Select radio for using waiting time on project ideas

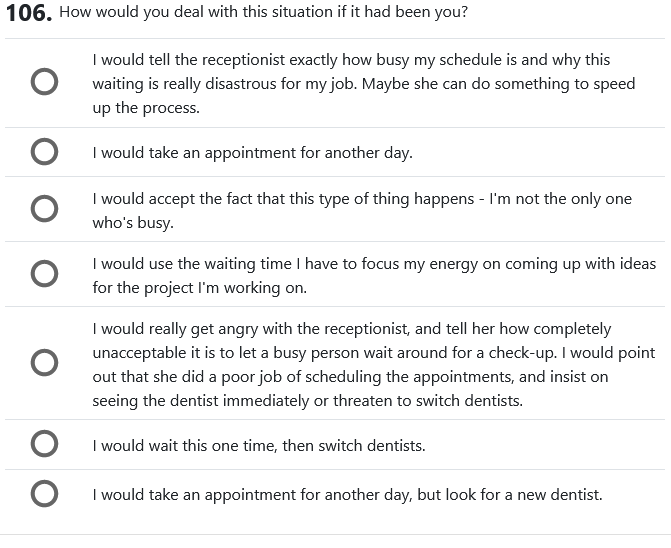click(x=44, y=274)
